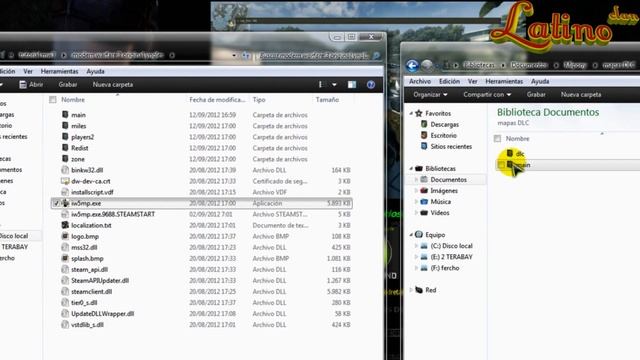The width and height of the screenshot is (640, 360).
Task: Click the Red network icon
Action: pos(419,290)
